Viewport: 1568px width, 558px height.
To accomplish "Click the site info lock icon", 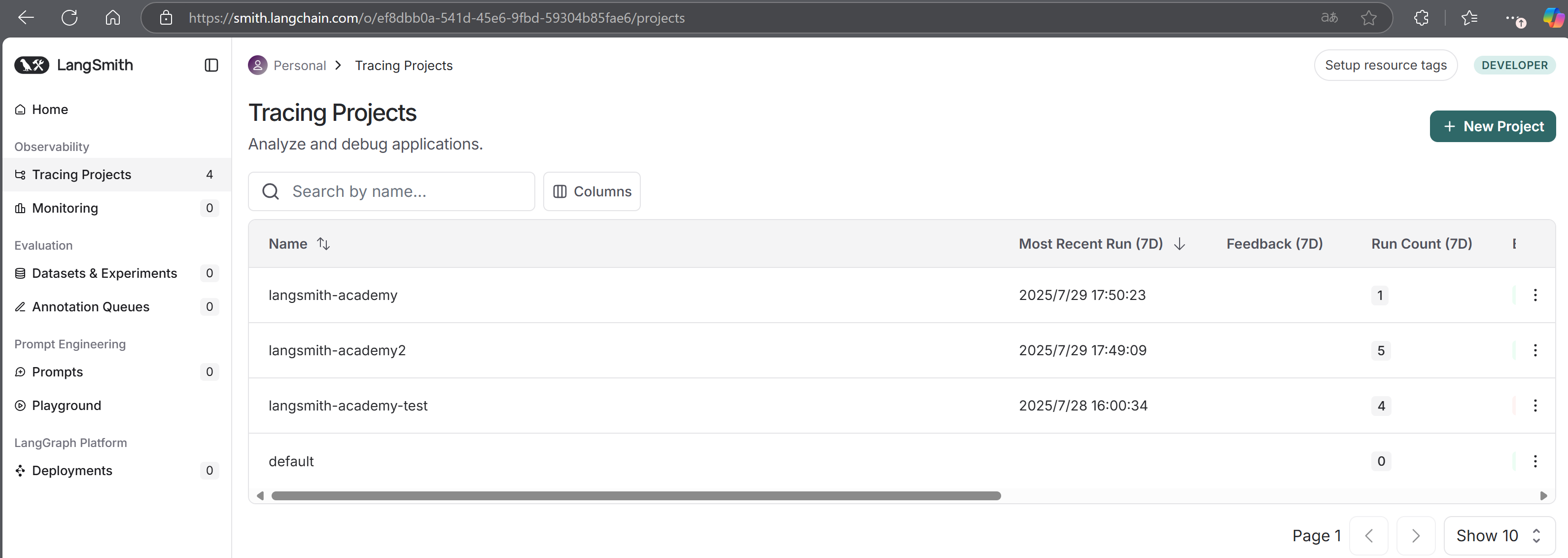I will [166, 18].
